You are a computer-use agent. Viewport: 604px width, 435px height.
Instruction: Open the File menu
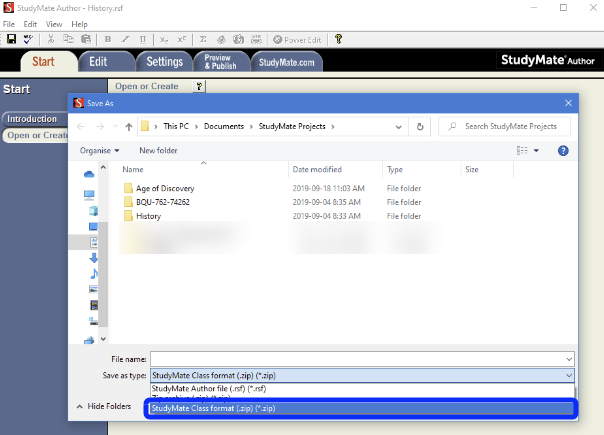pyautogui.click(x=8, y=24)
